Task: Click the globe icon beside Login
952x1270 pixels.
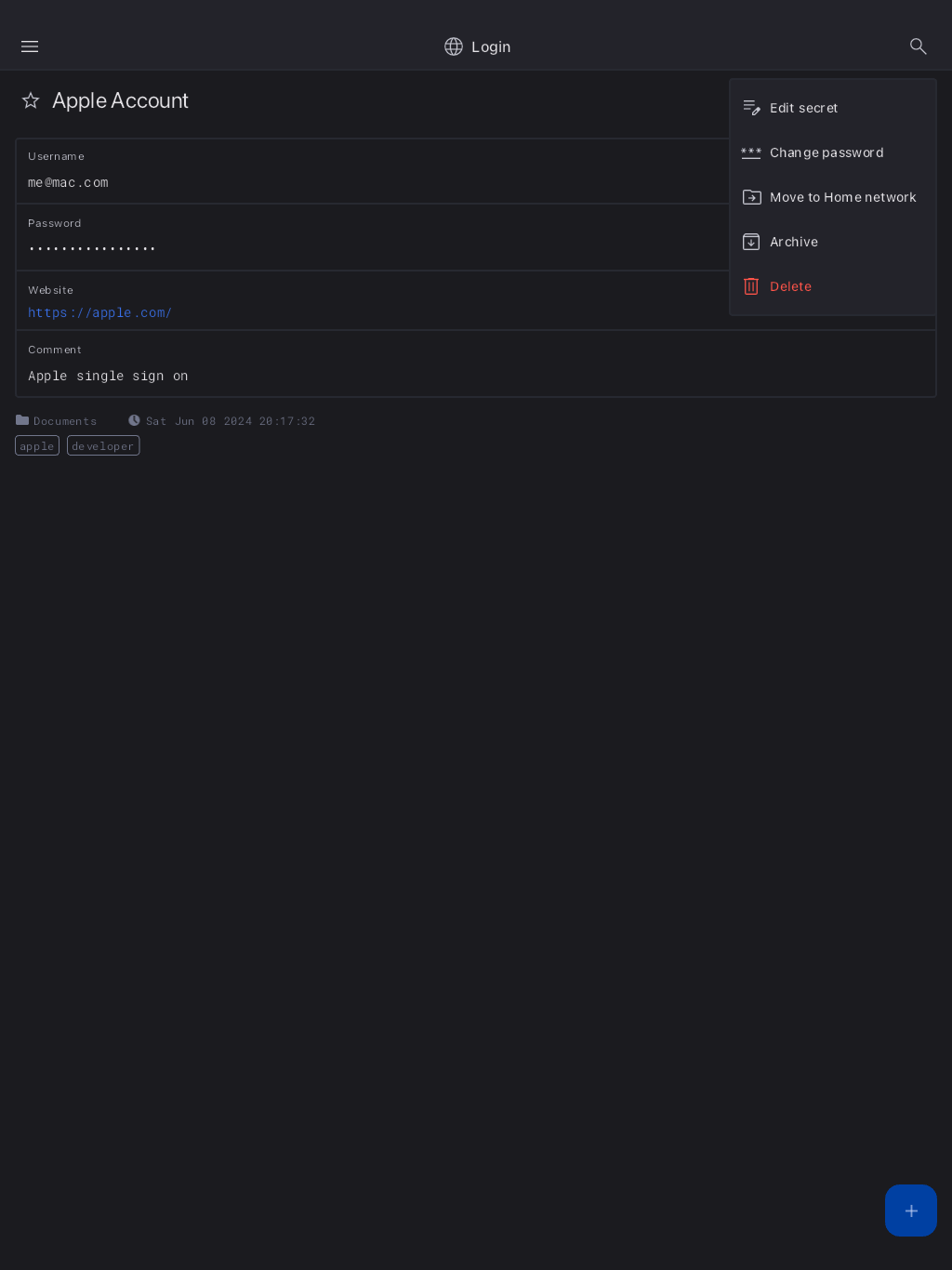Action: (454, 46)
